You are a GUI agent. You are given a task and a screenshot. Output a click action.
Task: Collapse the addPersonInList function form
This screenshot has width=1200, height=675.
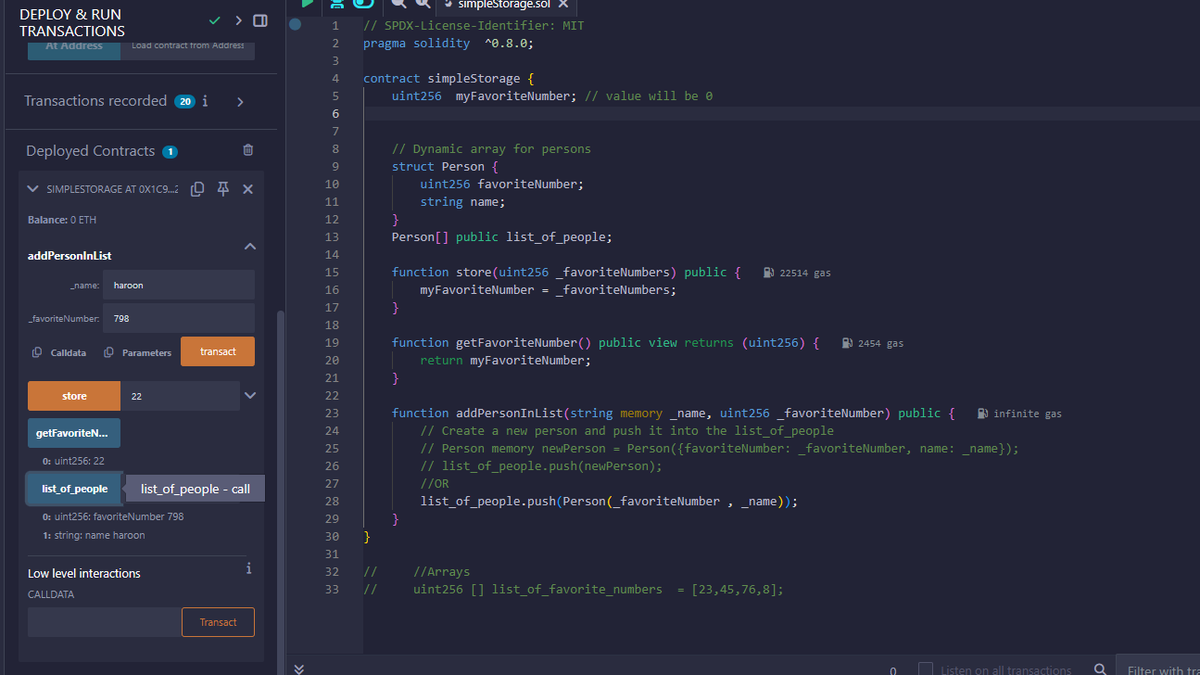pos(249,246)
